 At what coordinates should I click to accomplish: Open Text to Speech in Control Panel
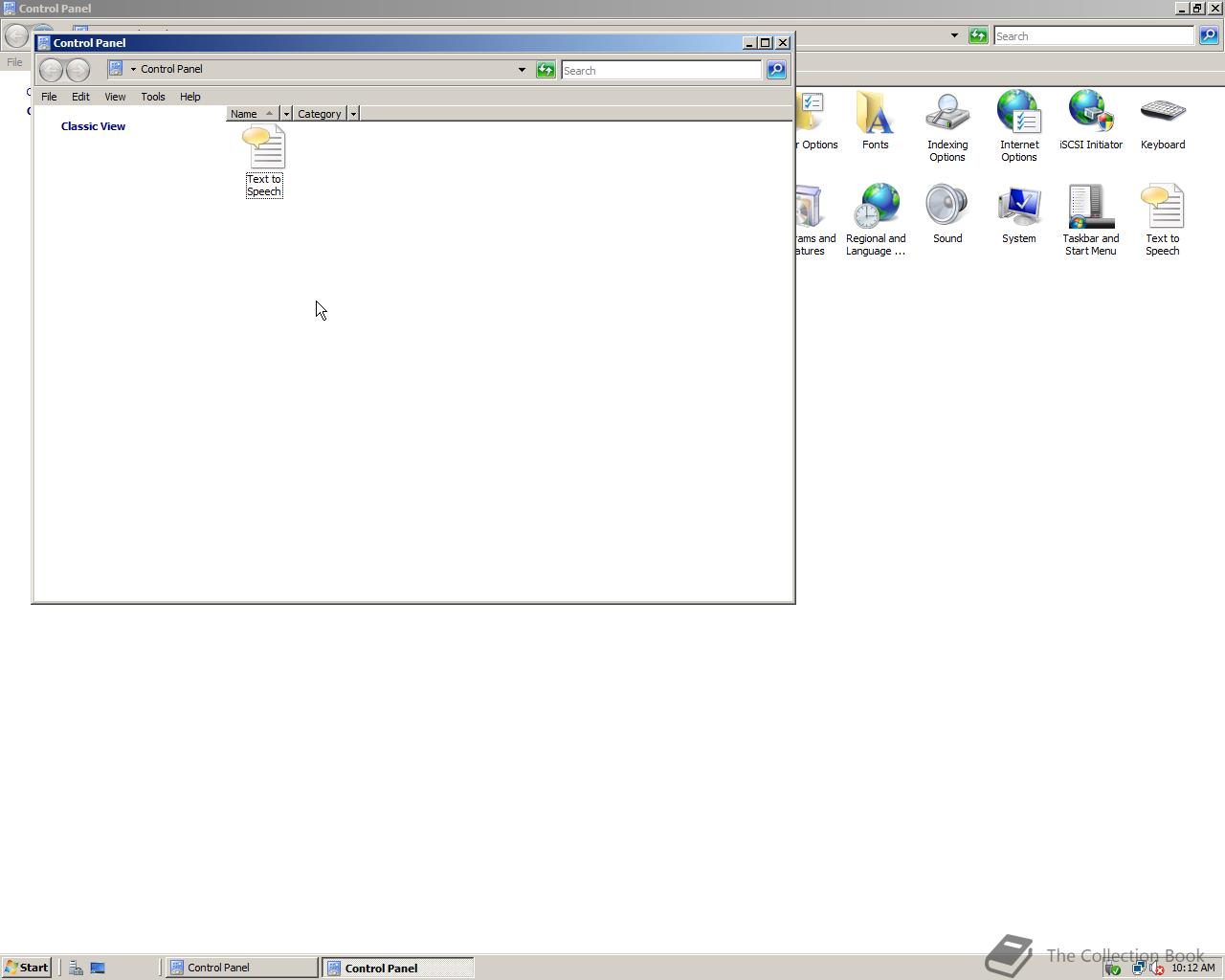click(264, 153)
